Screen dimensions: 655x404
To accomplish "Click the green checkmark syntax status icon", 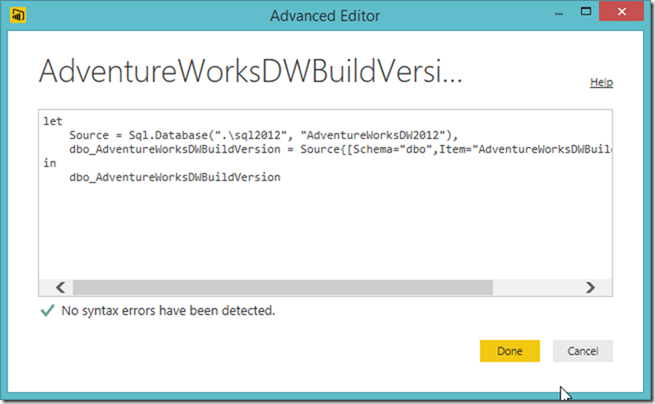I will tap(47, 310).
